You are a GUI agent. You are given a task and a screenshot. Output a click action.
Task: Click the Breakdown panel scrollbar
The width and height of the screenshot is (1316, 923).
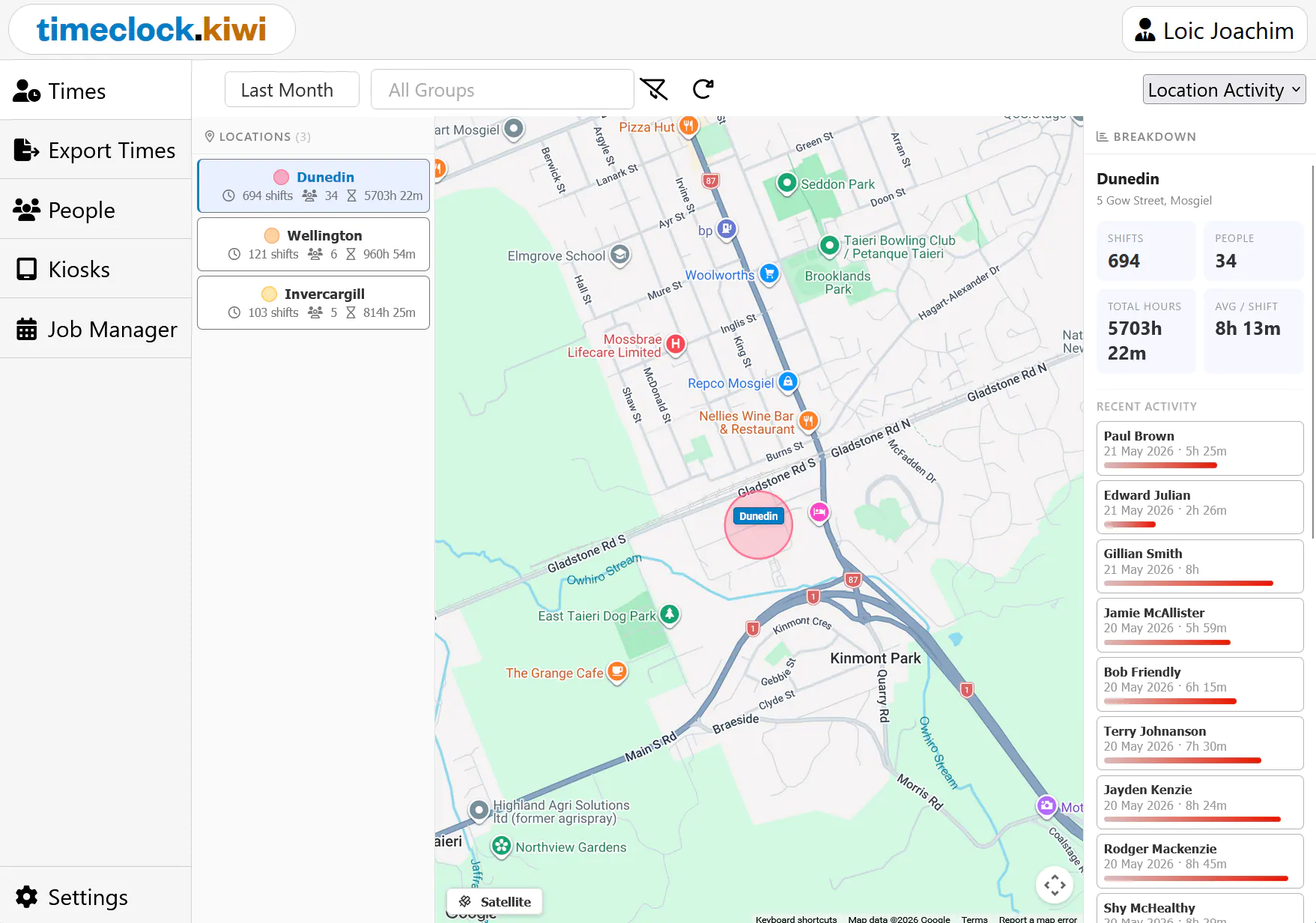pos(1313,352)
